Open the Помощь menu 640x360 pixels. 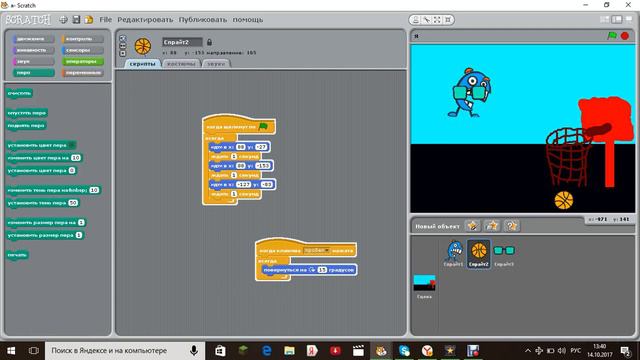tap(248, 20)
